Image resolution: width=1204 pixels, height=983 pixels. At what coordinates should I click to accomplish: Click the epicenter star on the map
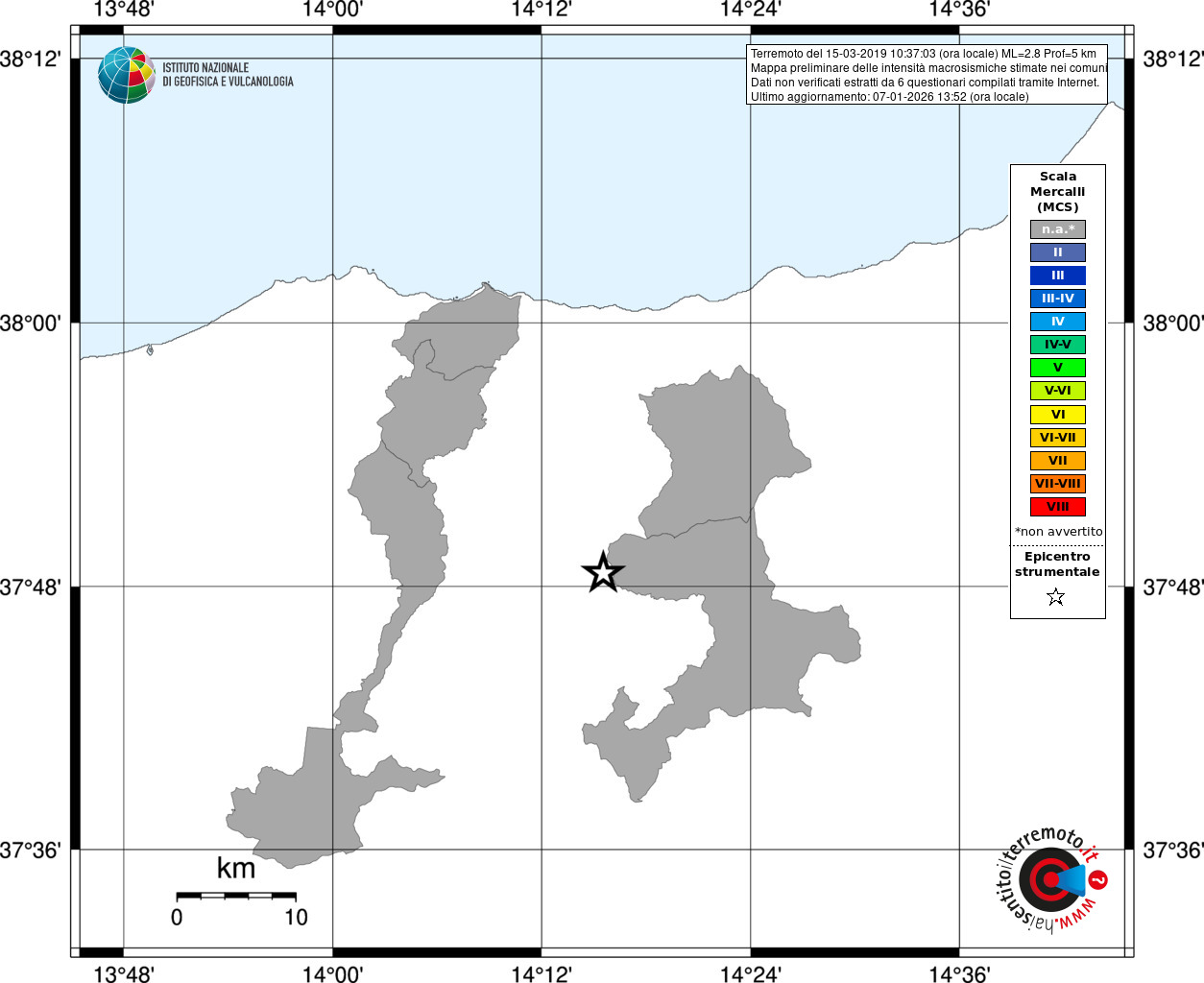[x=603, y=572]
